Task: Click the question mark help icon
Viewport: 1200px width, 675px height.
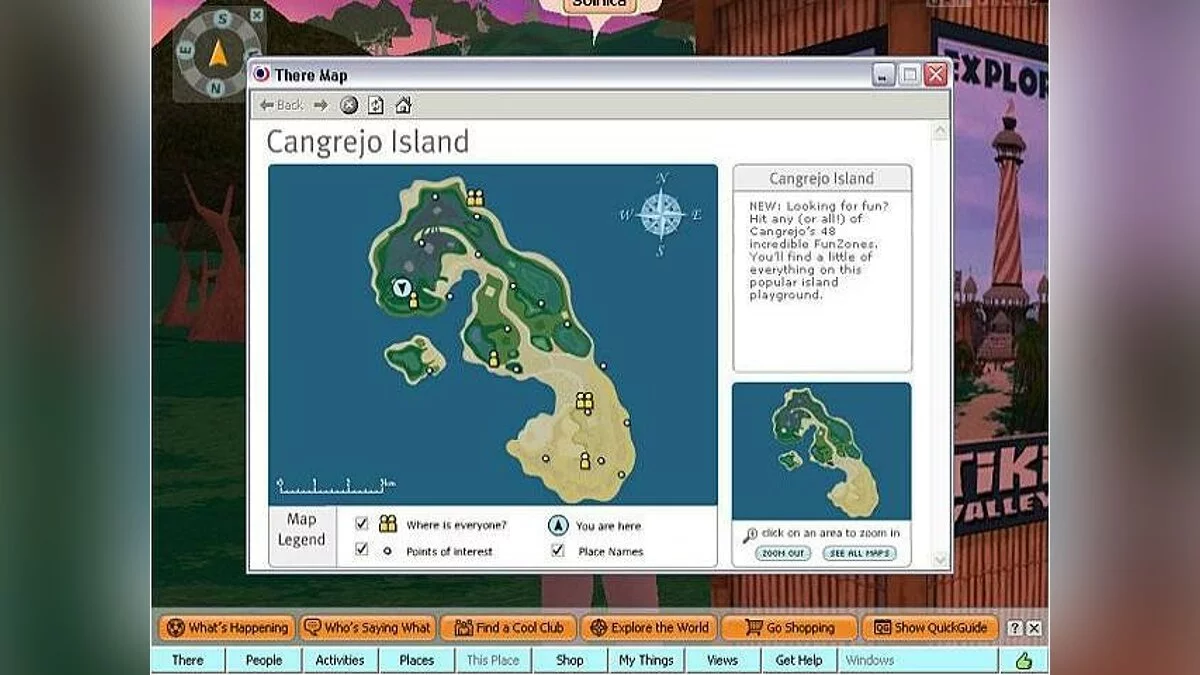Action: [x=1015, y=628]
